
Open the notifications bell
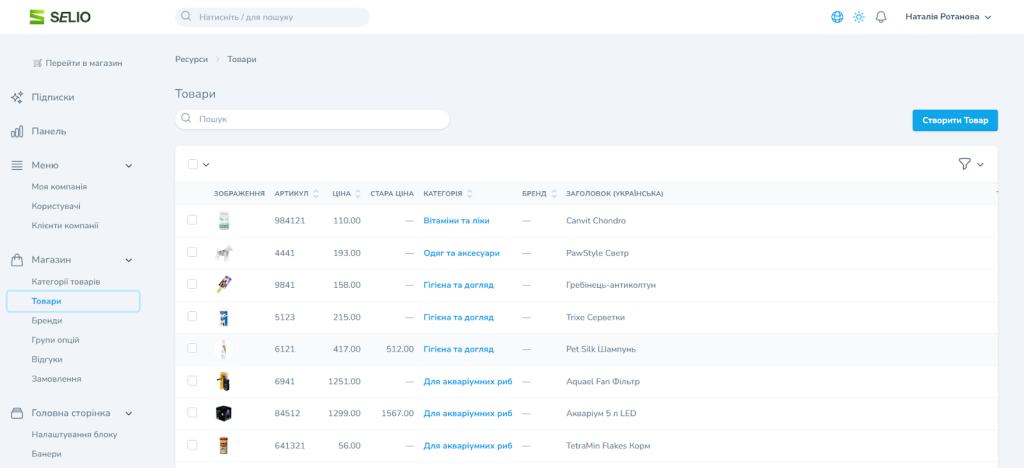(881, 17)
